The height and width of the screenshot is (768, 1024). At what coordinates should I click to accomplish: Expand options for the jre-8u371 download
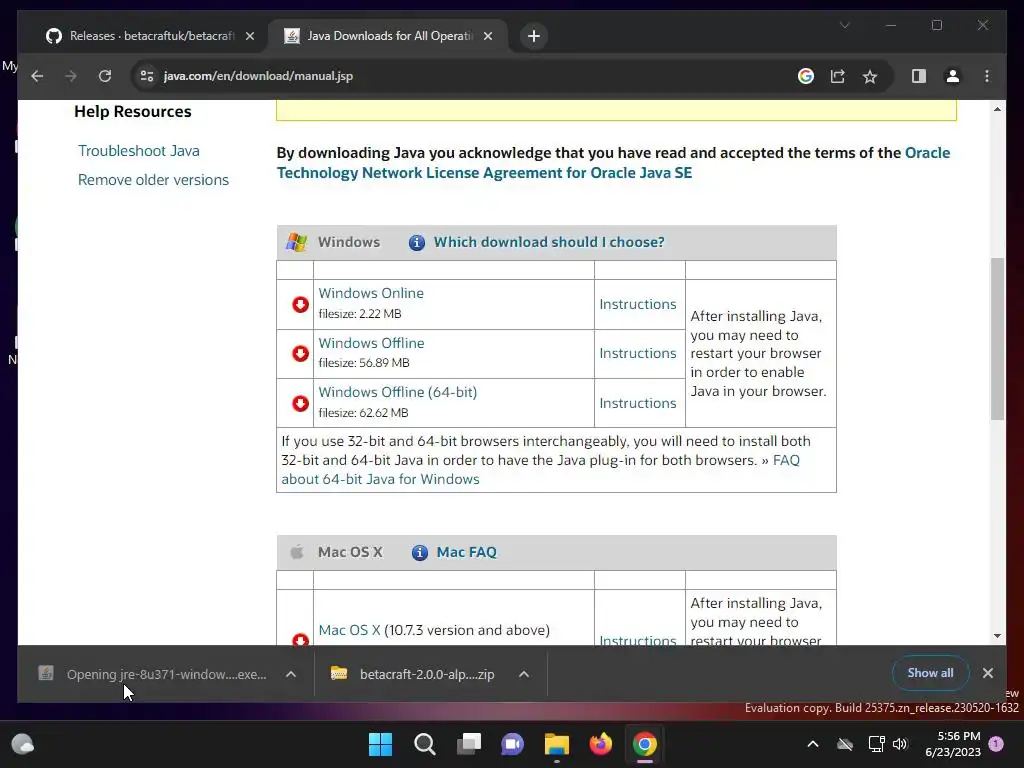point(291,675)
